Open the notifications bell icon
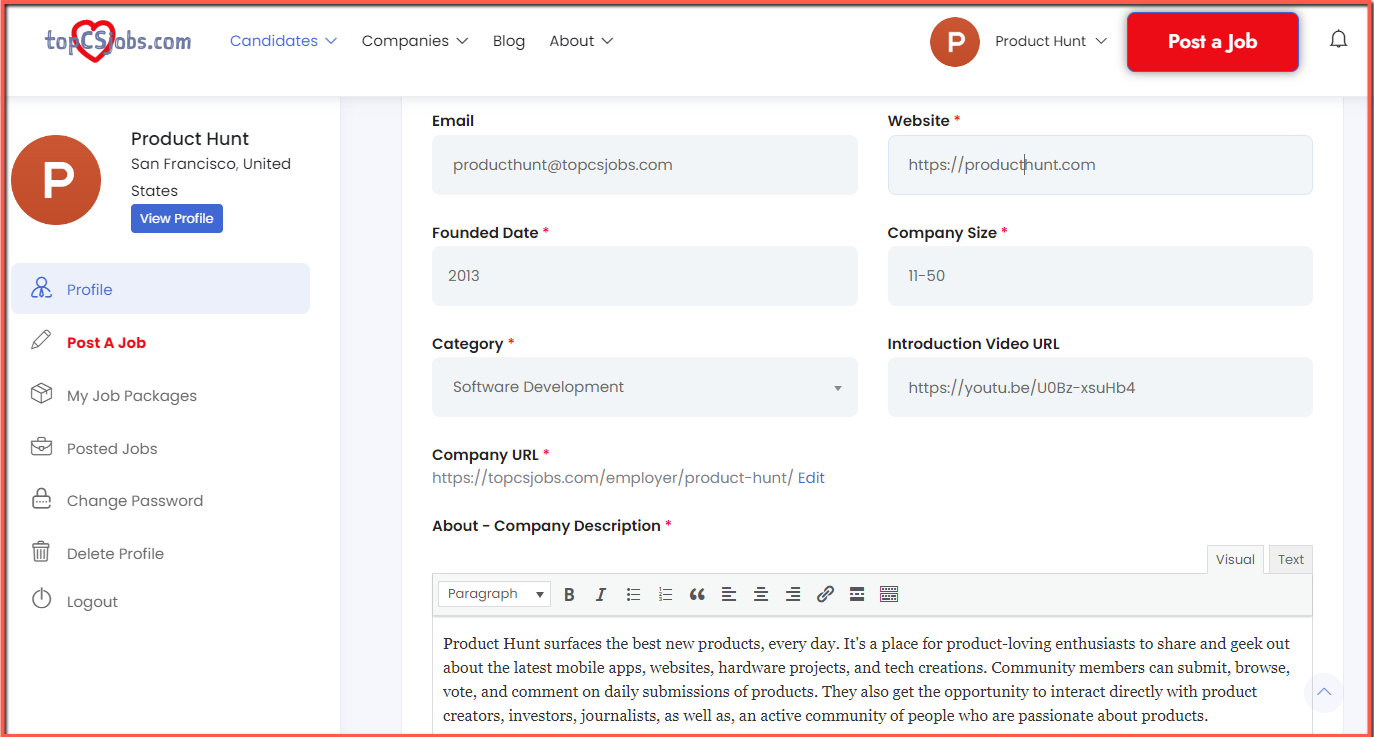1374x737 pixels. (x=1338, y=40)
